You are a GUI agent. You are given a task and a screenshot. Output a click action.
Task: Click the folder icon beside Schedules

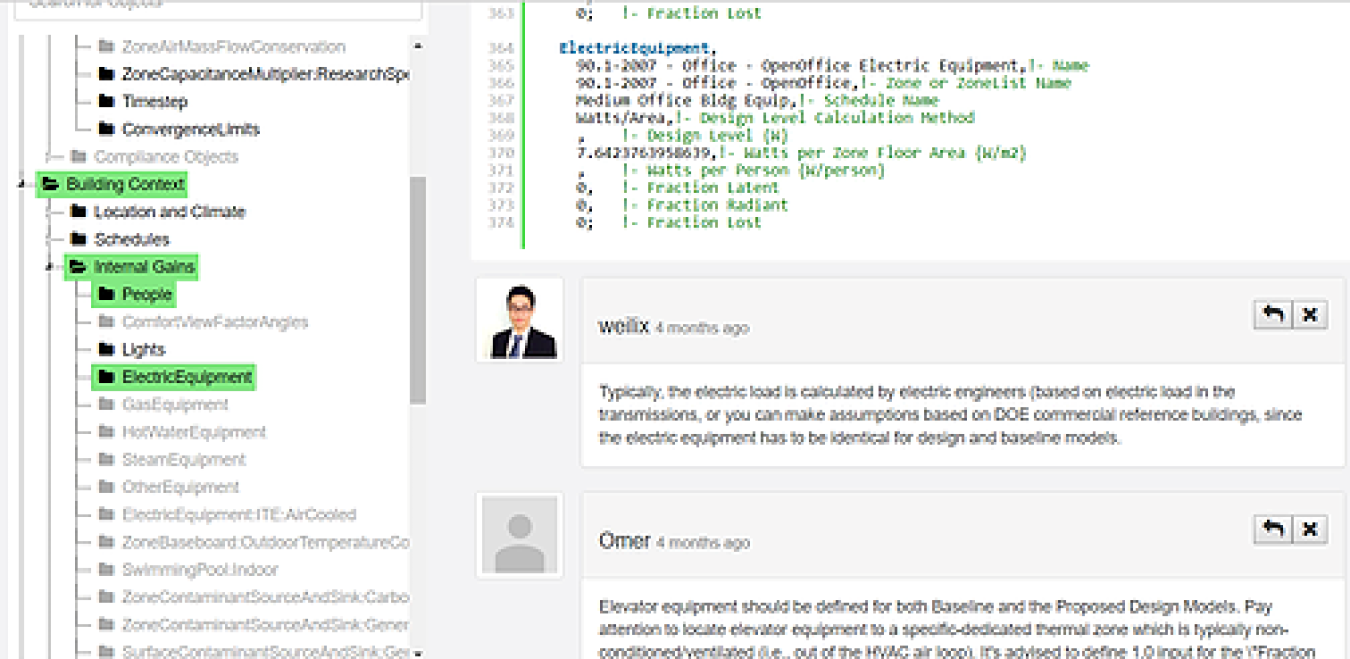tap(79, 239)
